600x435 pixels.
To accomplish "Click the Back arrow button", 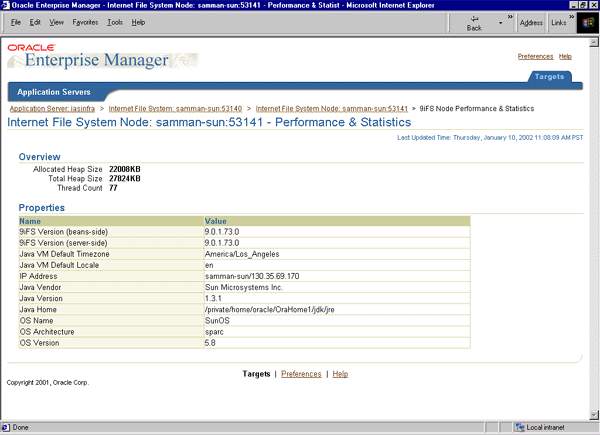I will pos(474,23).
